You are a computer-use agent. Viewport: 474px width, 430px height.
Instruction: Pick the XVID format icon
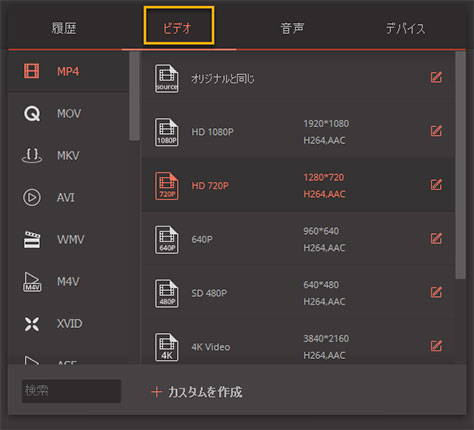(32, 324)
